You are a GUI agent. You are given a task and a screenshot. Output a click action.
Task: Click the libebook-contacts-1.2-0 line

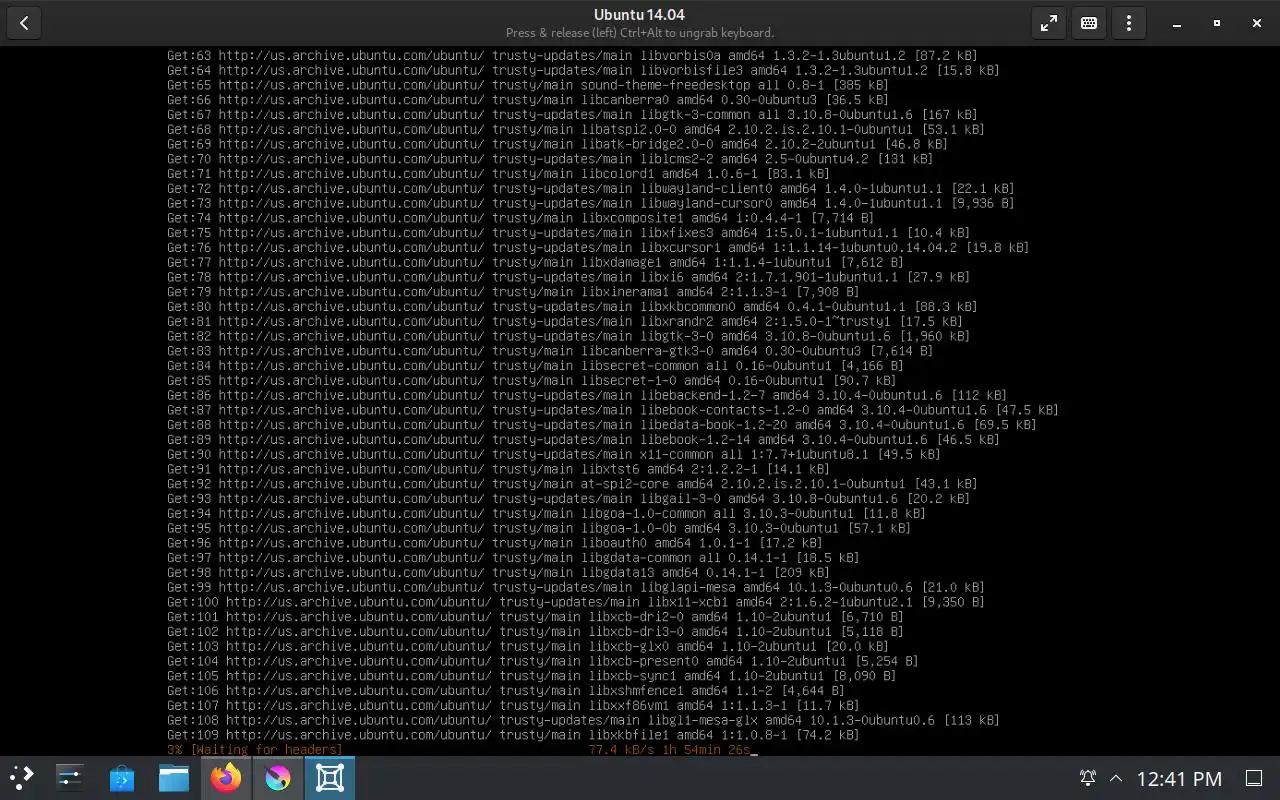pos(612,410)
